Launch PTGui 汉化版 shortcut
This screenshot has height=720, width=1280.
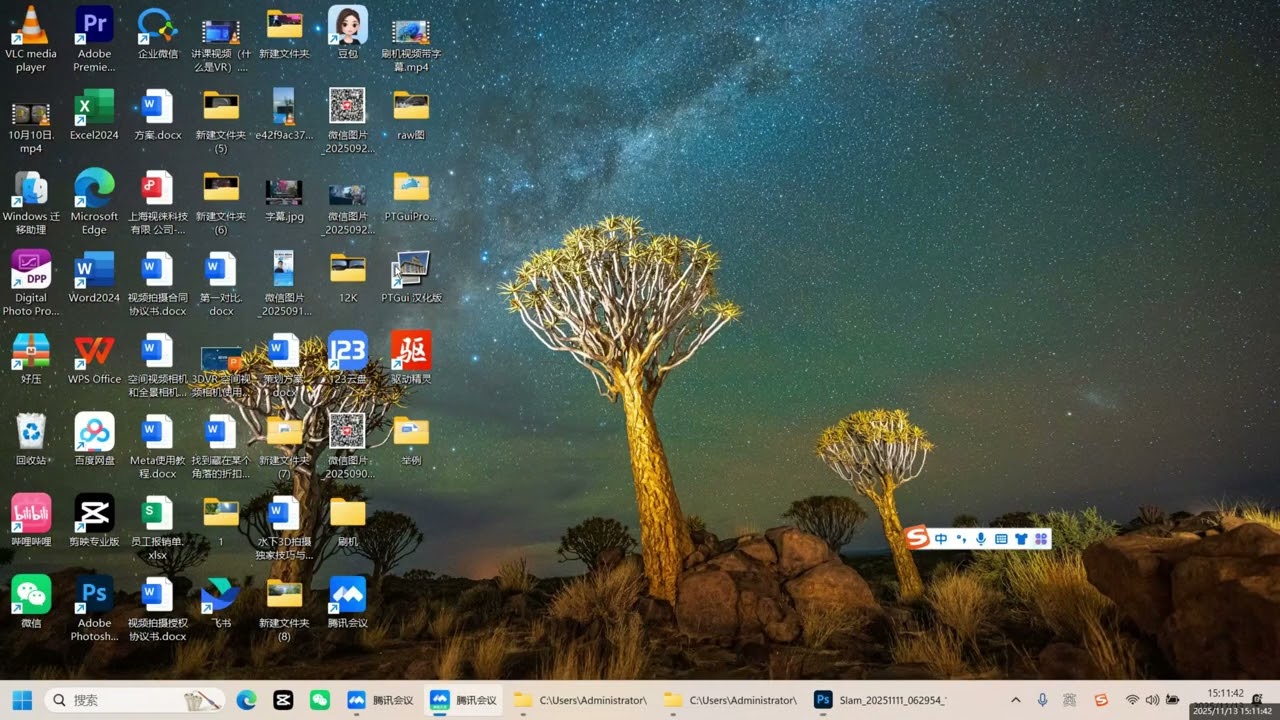pyautogui.click(x=411, y=277)
